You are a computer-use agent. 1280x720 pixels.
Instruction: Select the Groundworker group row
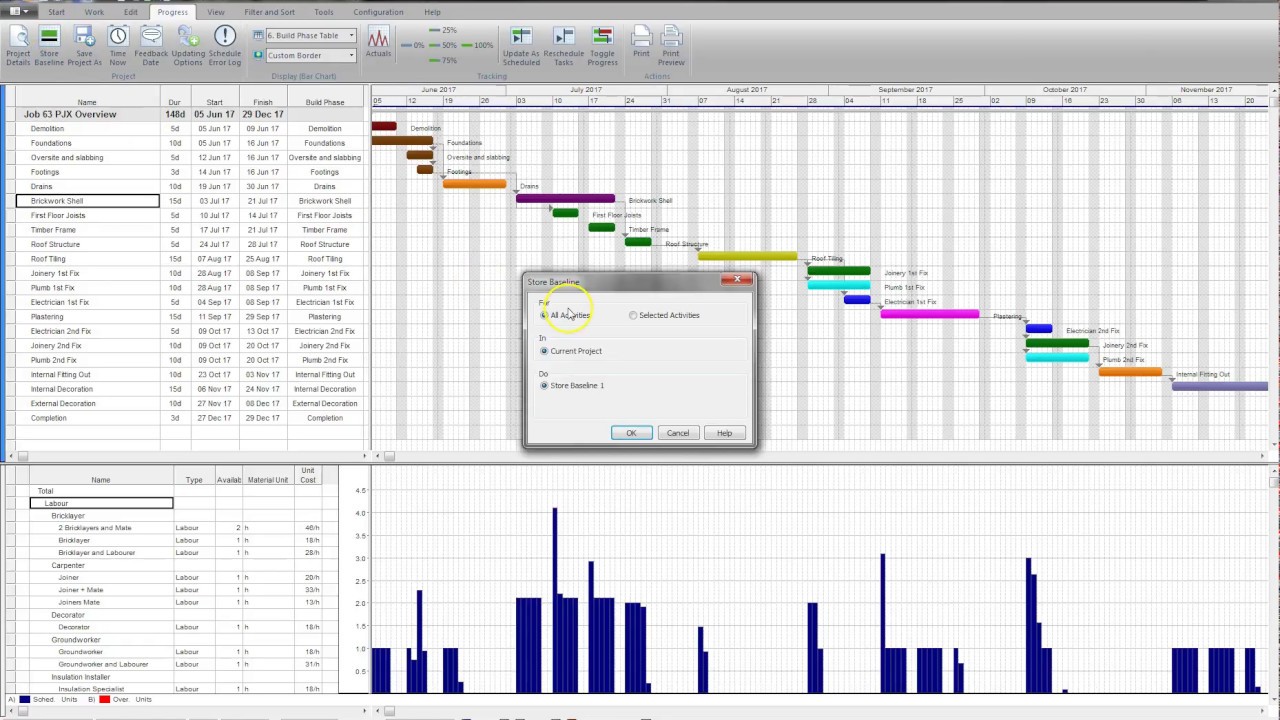(x=76, y=640)
